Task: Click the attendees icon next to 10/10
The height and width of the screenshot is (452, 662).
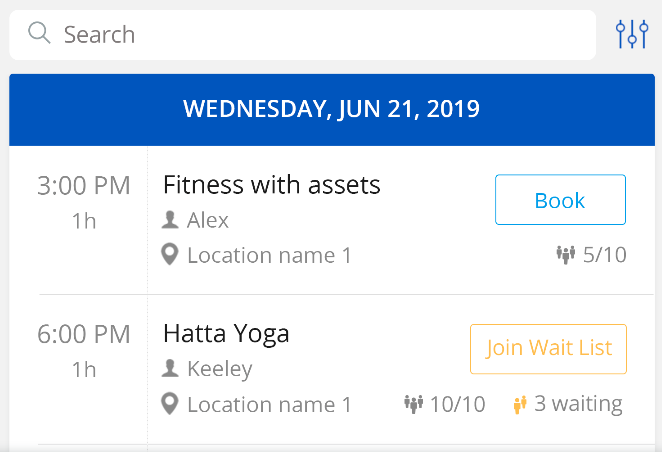Action: click(x=413, y=404)
